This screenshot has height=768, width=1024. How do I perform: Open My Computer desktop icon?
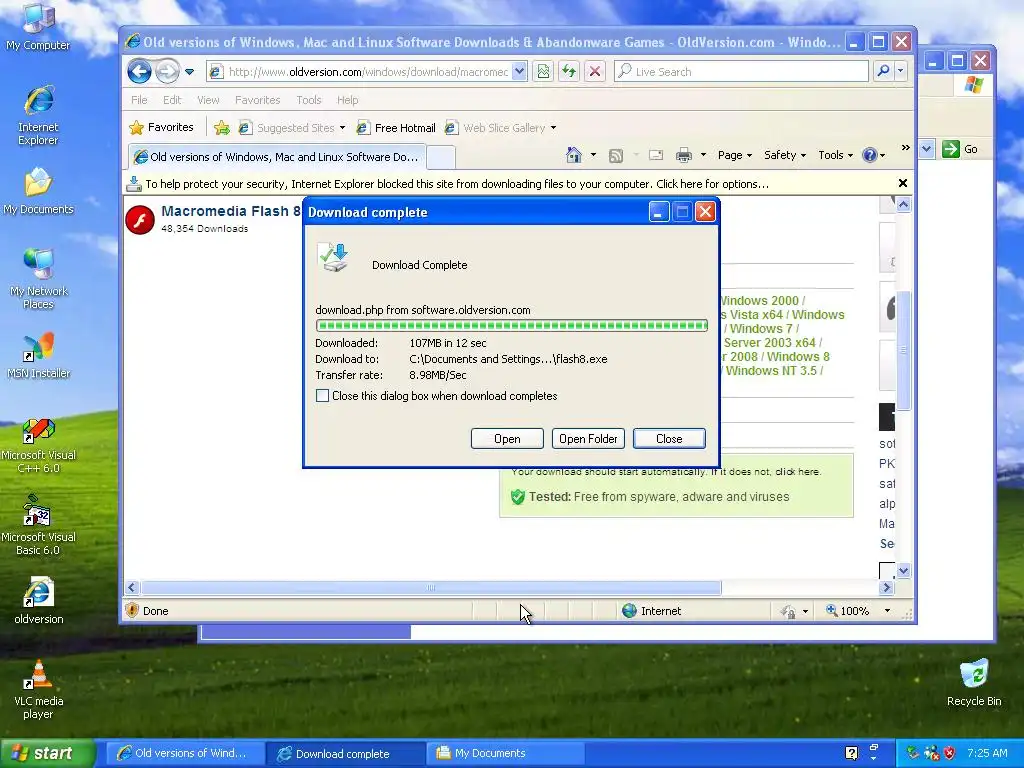[39, 27]
